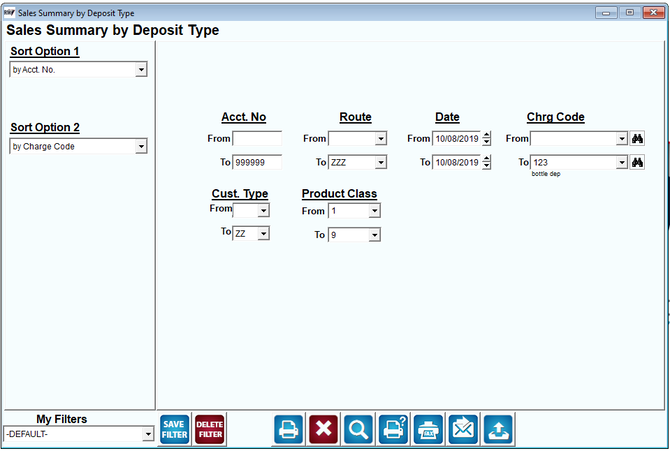Send report via fax icon
Image resolution: width=670 pixels, height=451 pixels.
point(428,429)
